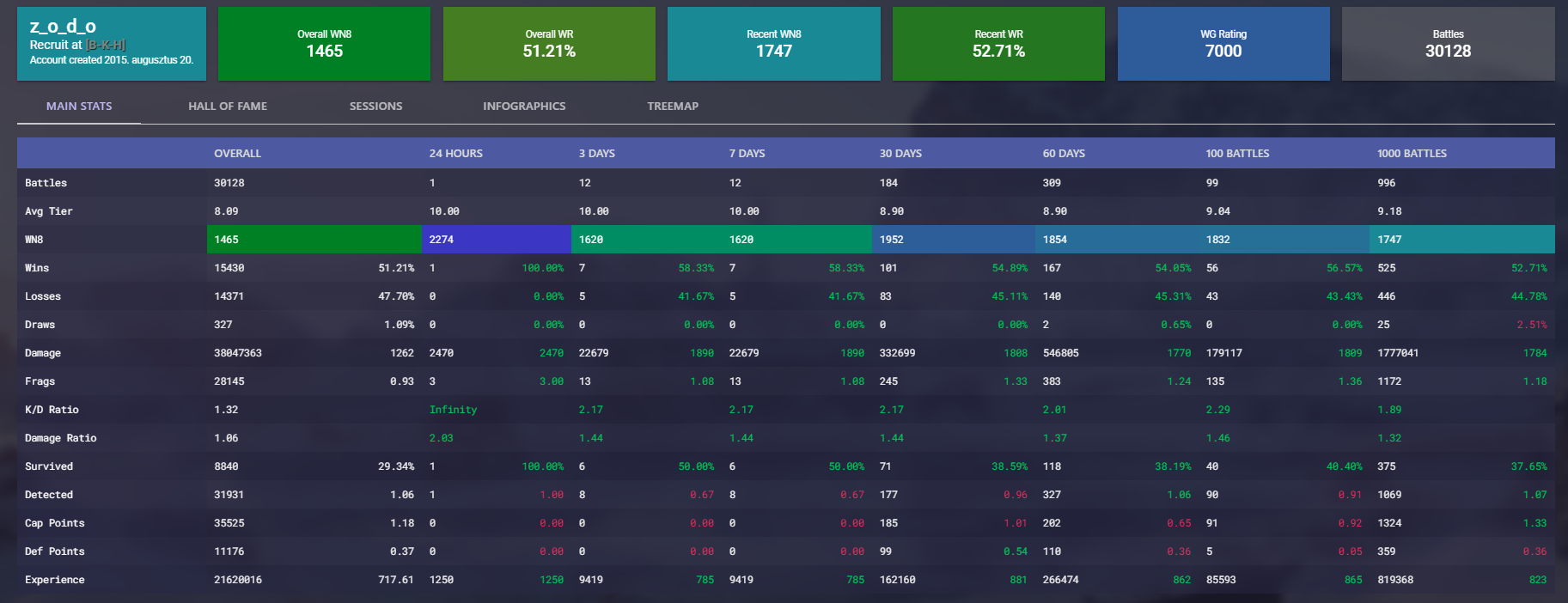Click the WN8 row label
Viewport: 1568px width, 603px height.
coord(34,240)
